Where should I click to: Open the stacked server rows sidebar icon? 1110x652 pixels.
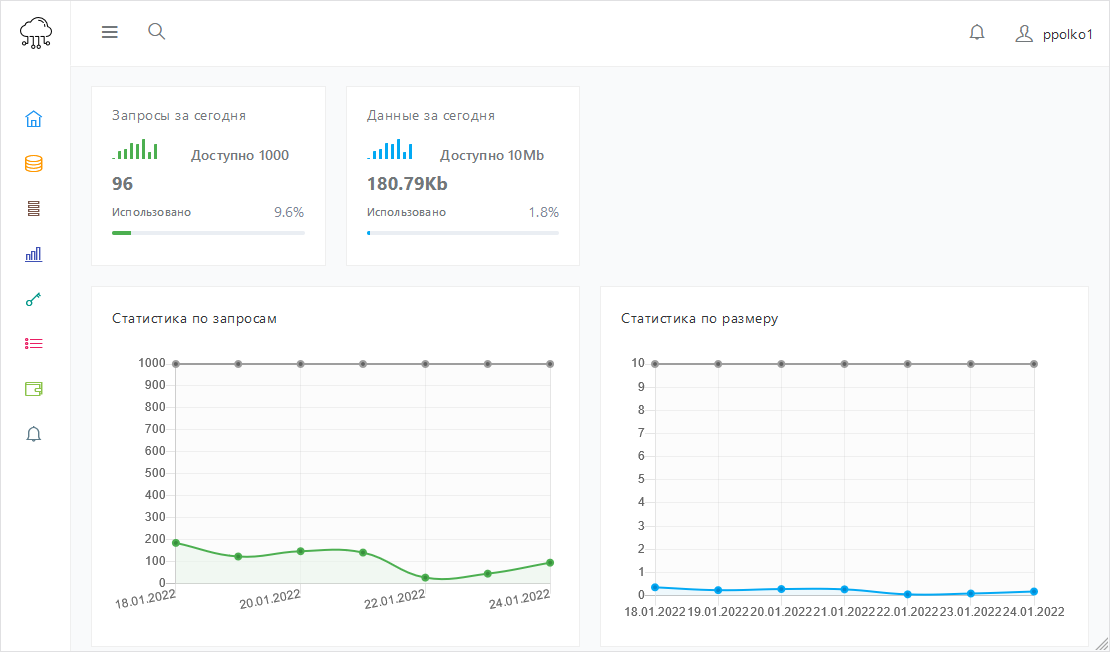34,209
